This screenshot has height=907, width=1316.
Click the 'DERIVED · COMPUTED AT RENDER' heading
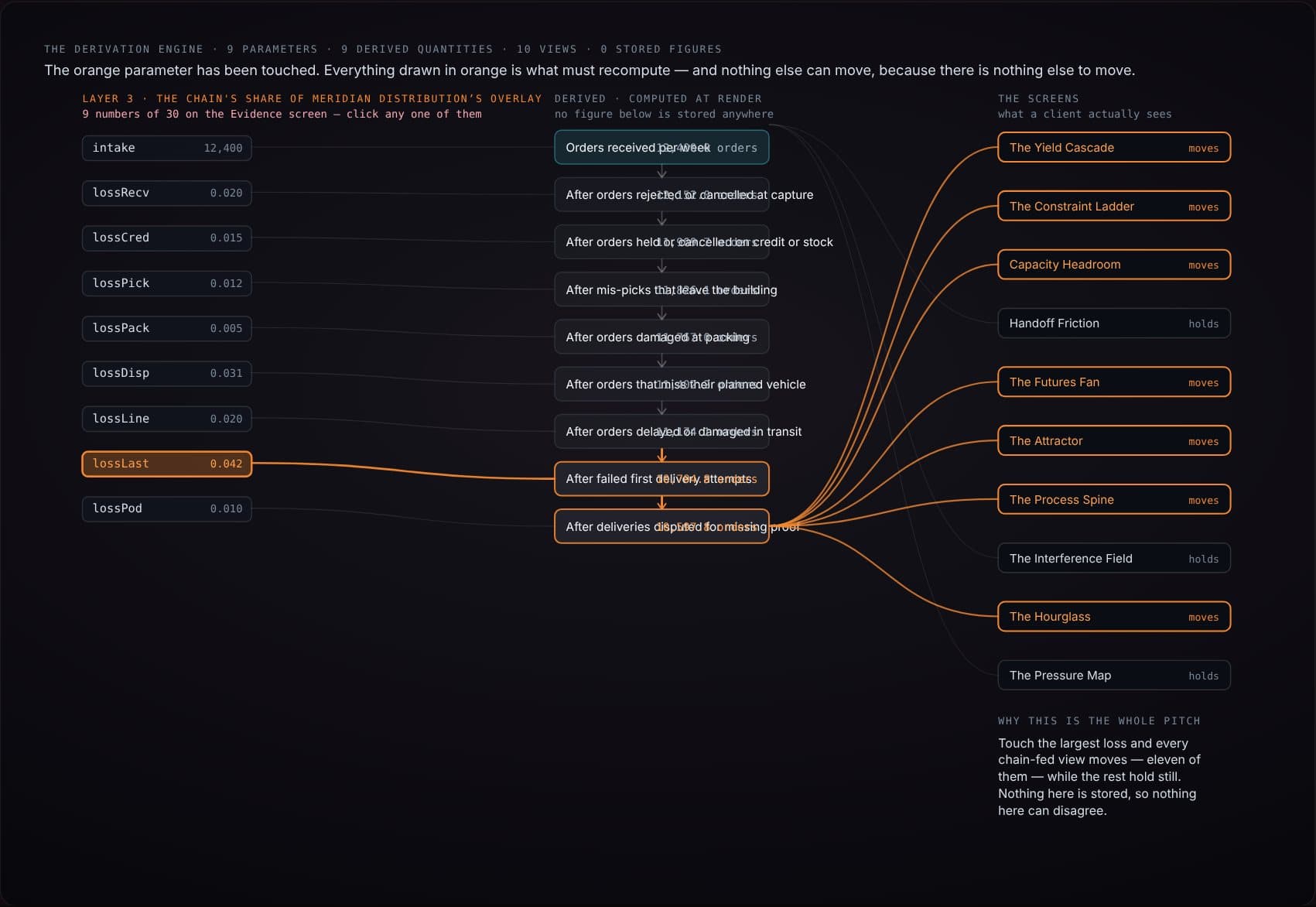tap(658, 98)
